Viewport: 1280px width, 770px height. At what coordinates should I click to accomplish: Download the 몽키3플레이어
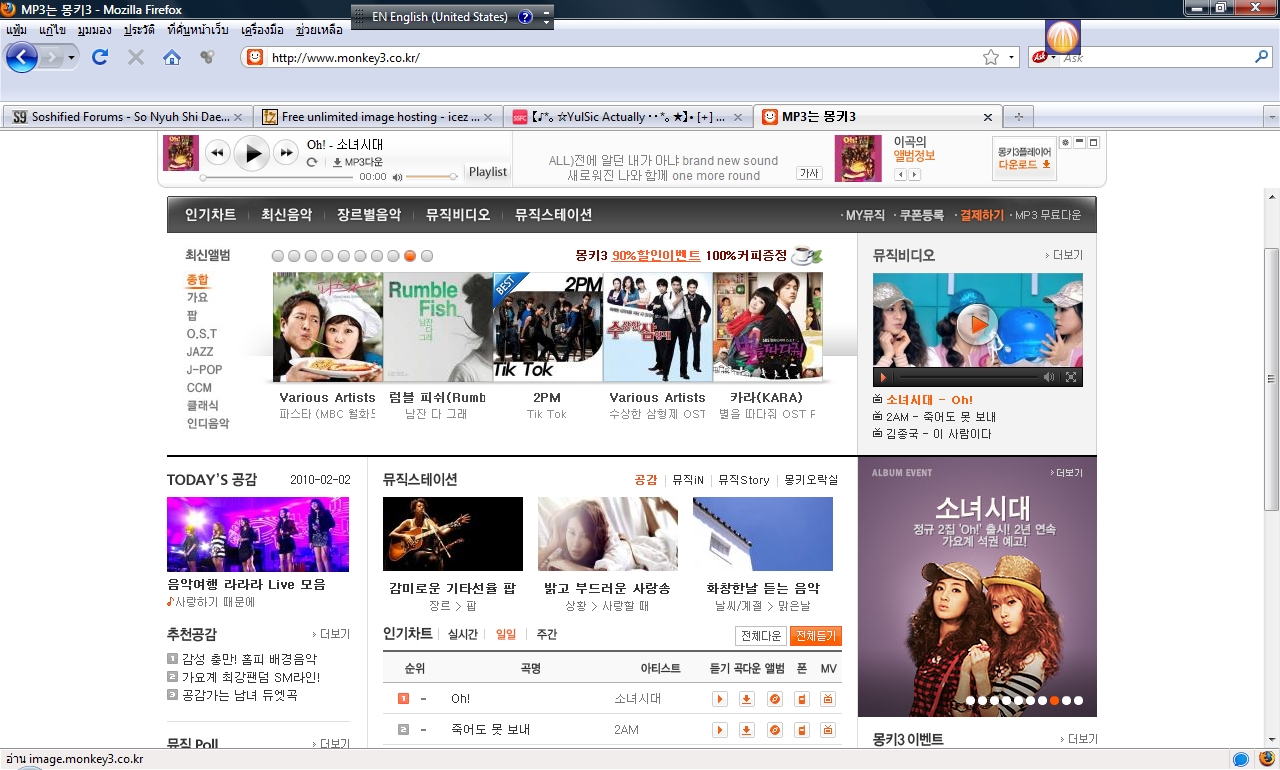pos(1024,158)
